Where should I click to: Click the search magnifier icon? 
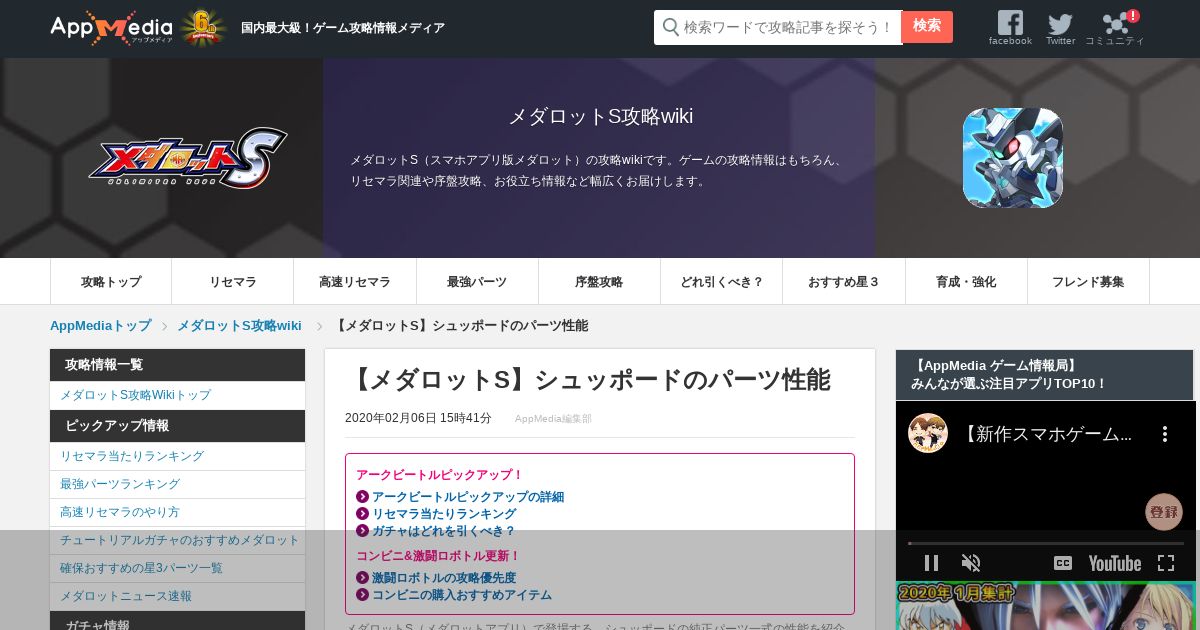(x=671, y=27)
